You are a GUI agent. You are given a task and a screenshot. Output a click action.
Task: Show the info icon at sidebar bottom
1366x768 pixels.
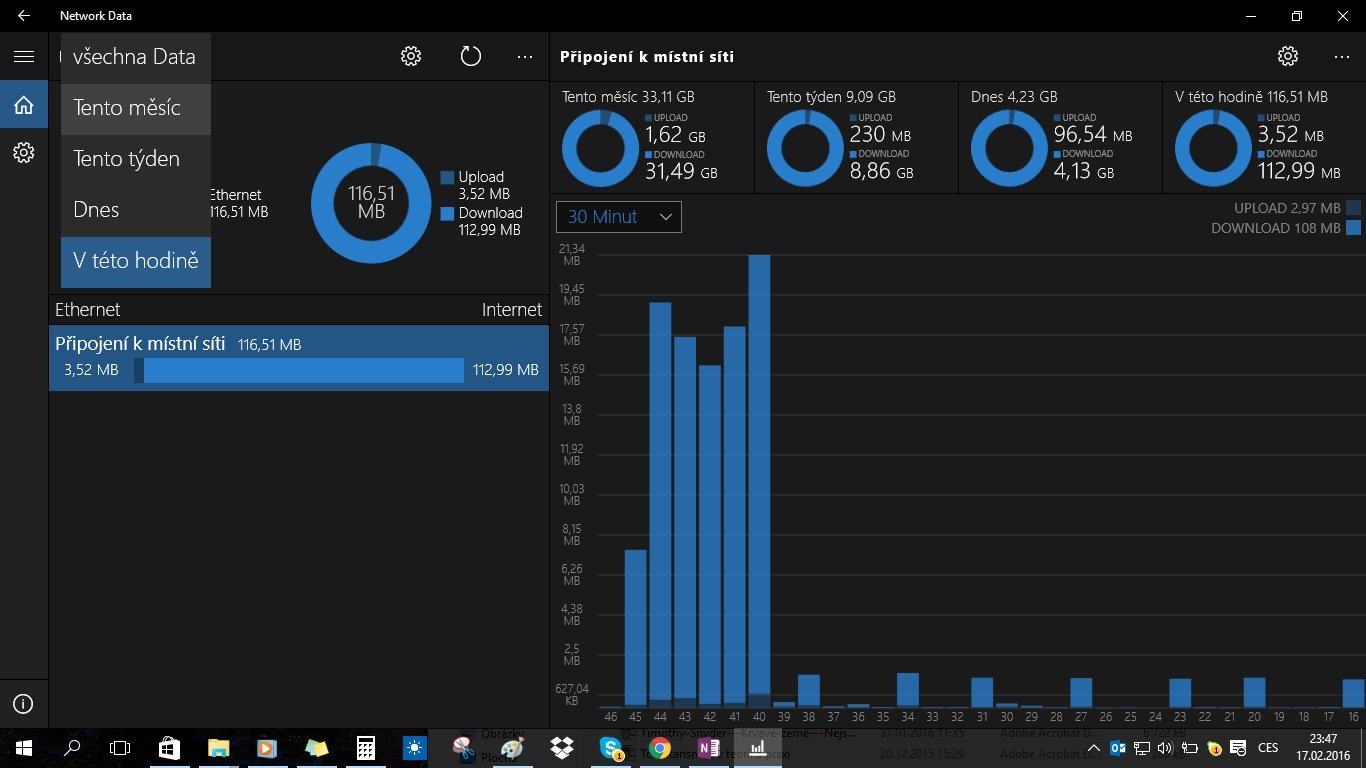24,704
